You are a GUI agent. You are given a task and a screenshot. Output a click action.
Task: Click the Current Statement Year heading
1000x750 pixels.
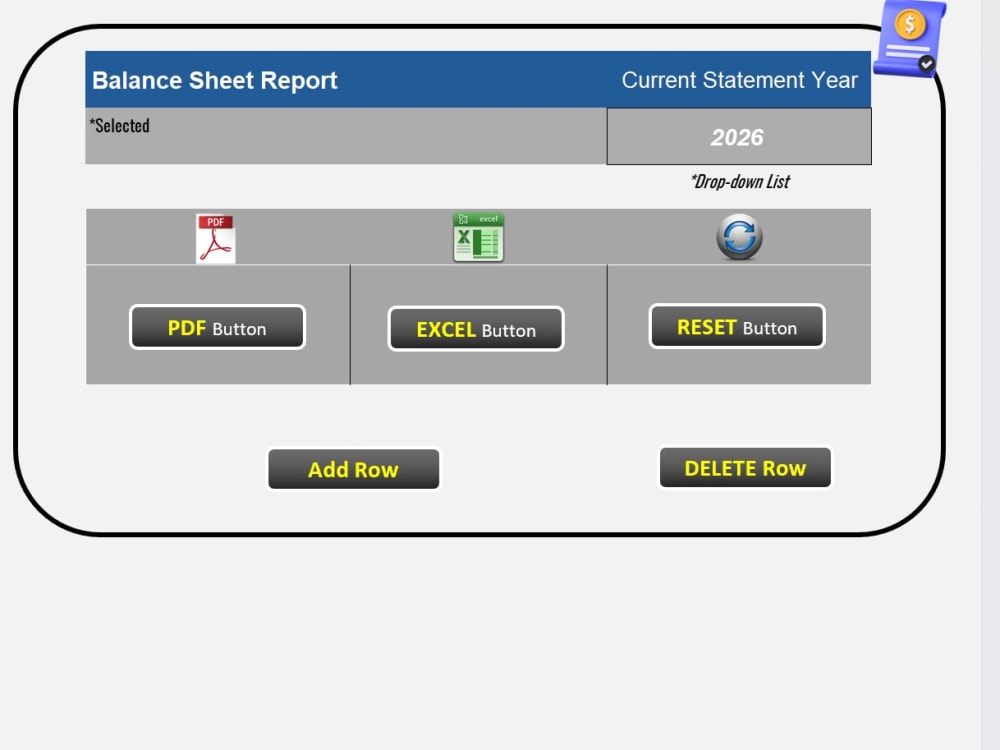pyautogui.click(x=739, y=80)
